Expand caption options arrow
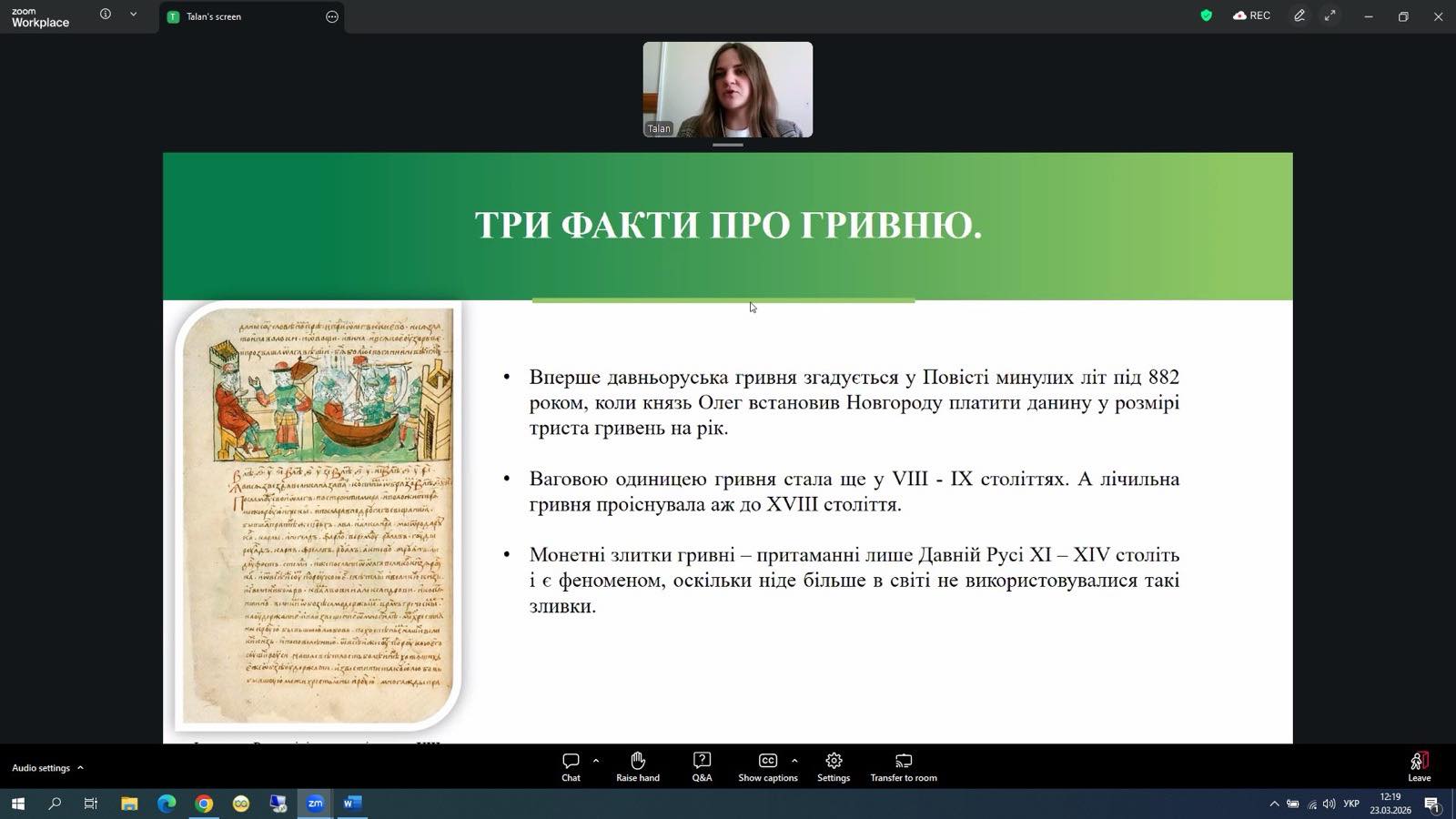This screenshot has width=1456, height=819. tap(794, 760)
